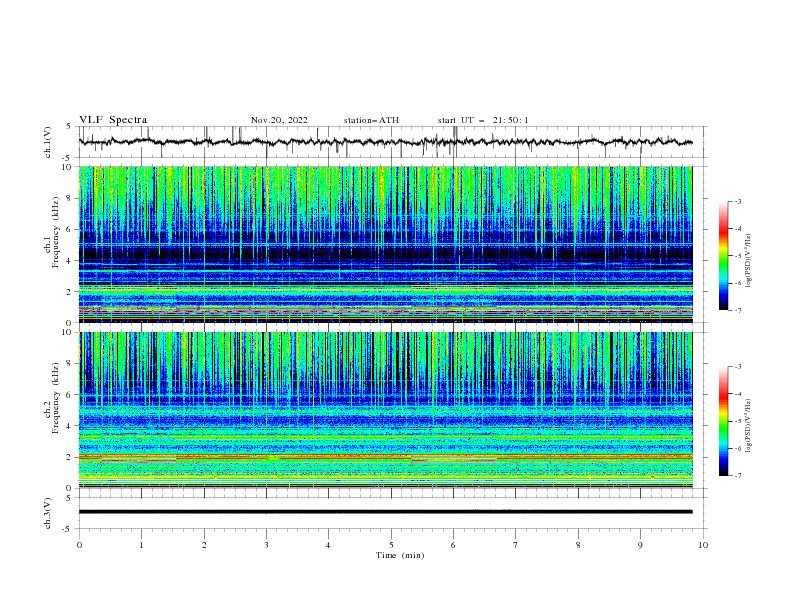The image size is (792, 612).
Task: Click the 'ch.1(V)' waveform axis label
Action: point(48,142)
